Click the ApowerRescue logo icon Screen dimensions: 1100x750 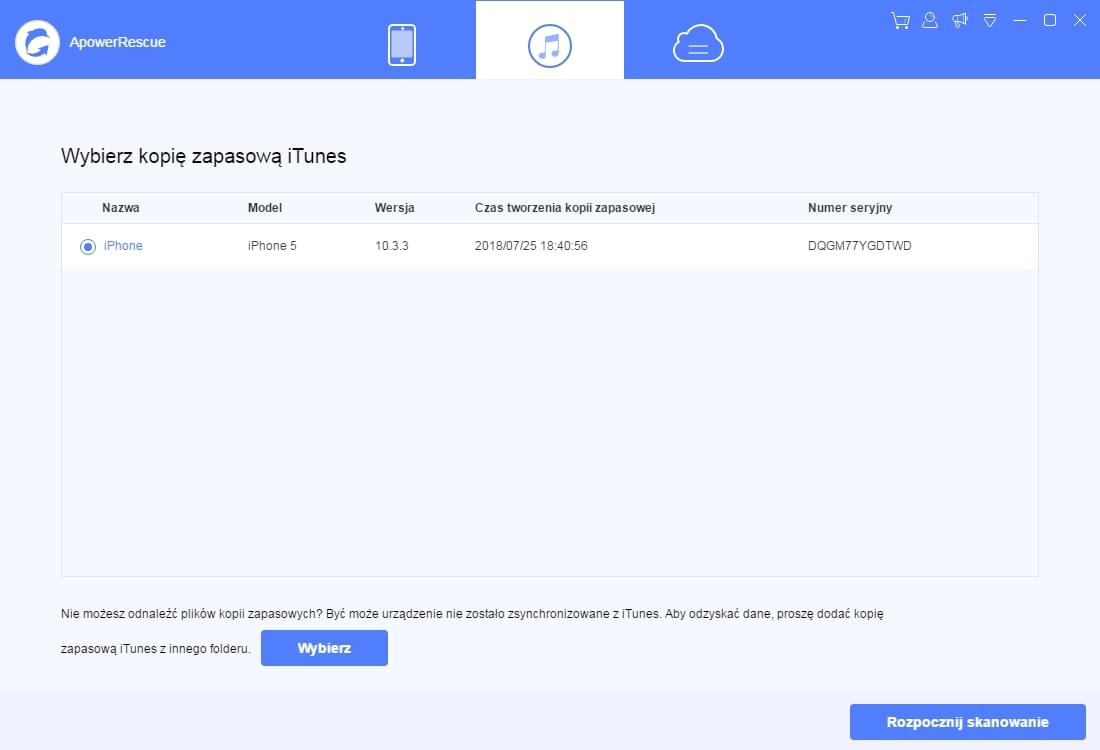click(x=37, y=42)
